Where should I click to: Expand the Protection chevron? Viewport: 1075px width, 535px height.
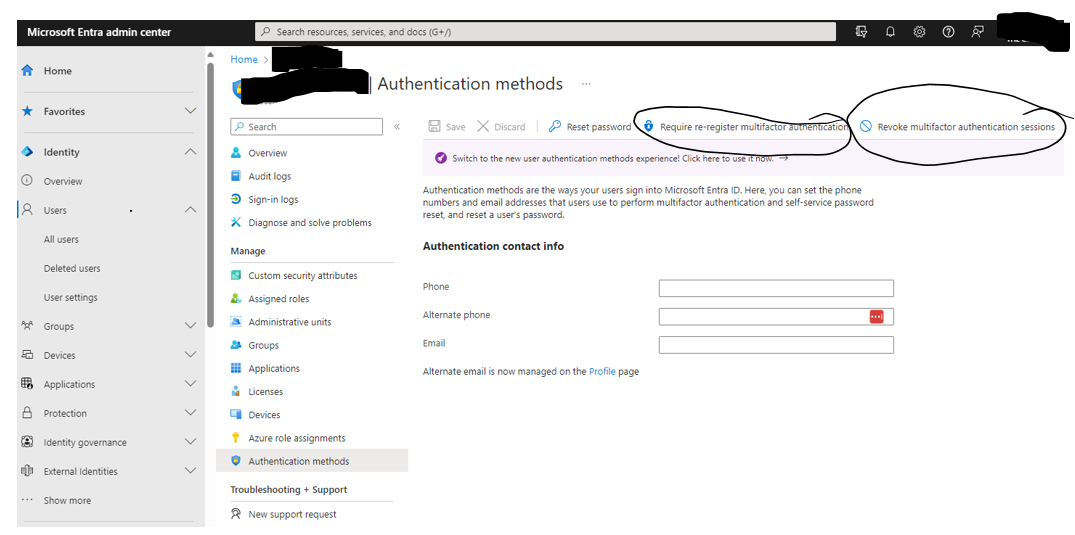[x=191, y=413]
